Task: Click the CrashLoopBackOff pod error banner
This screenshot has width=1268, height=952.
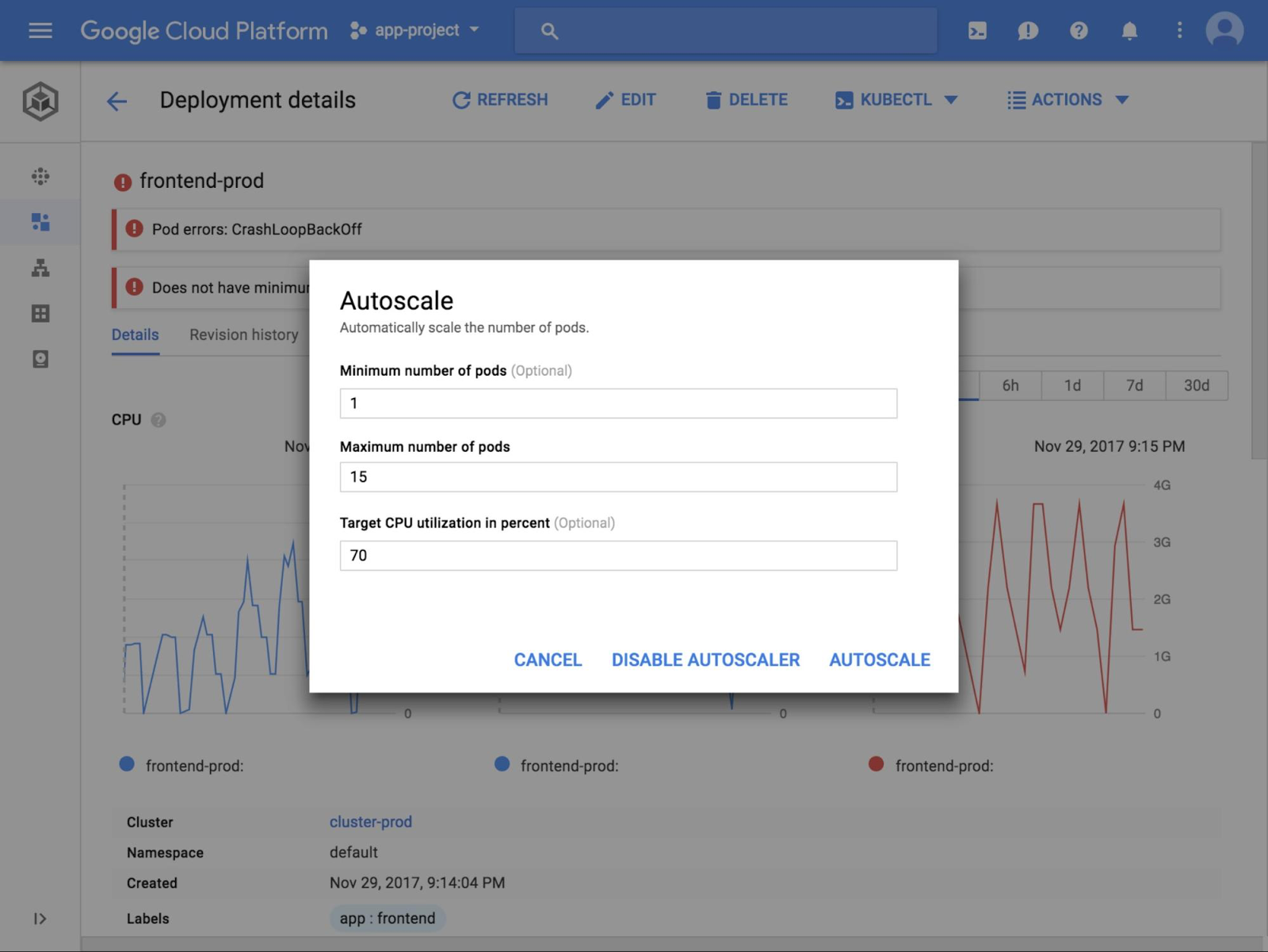Action: click(666, 229)
